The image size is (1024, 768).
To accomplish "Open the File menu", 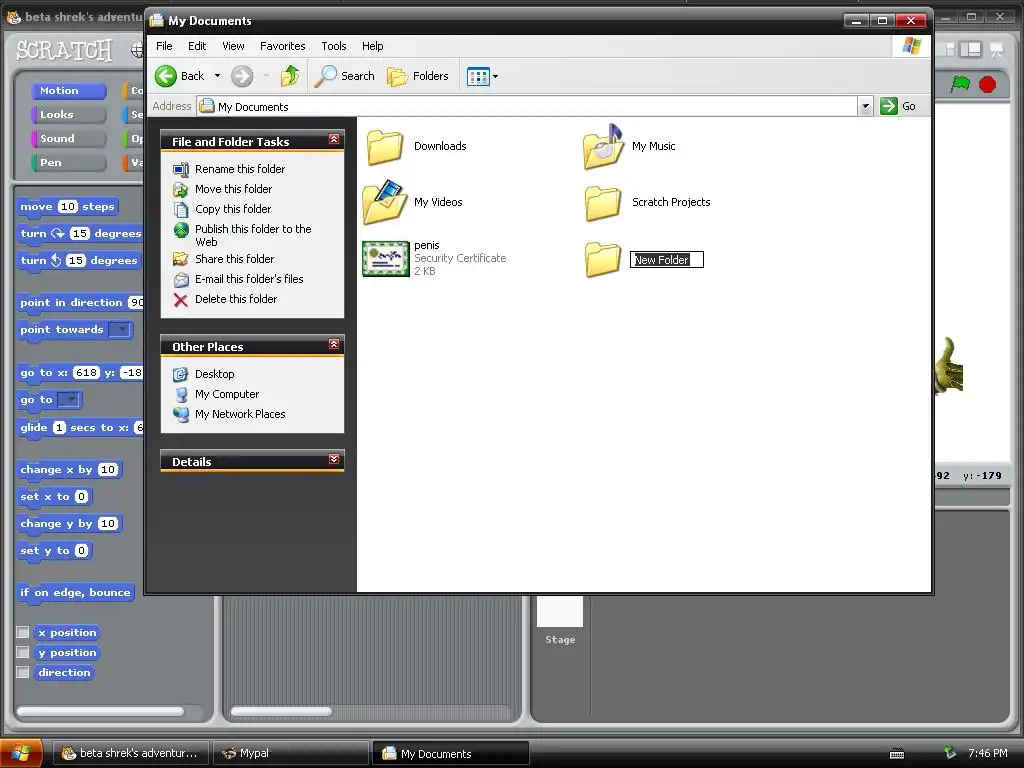I will [x=164, y=46].
